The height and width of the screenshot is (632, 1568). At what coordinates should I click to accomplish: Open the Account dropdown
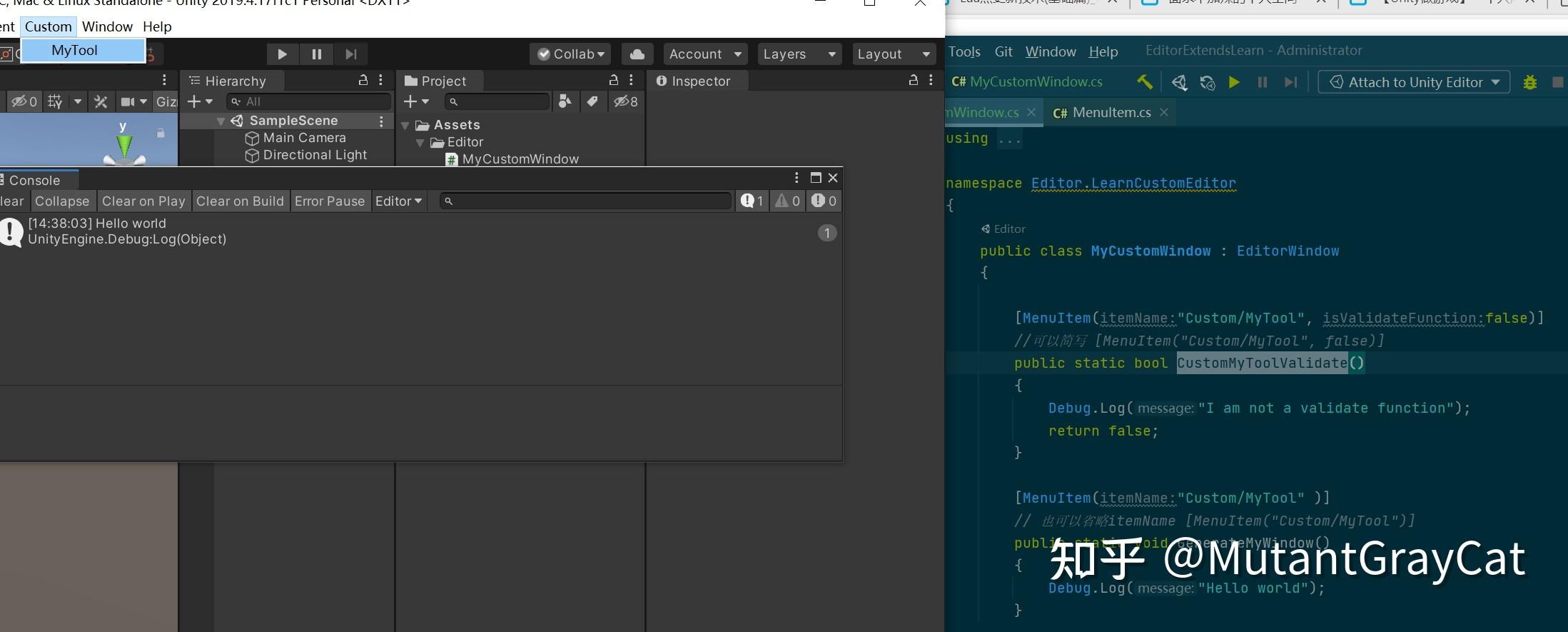coord(705,54)
